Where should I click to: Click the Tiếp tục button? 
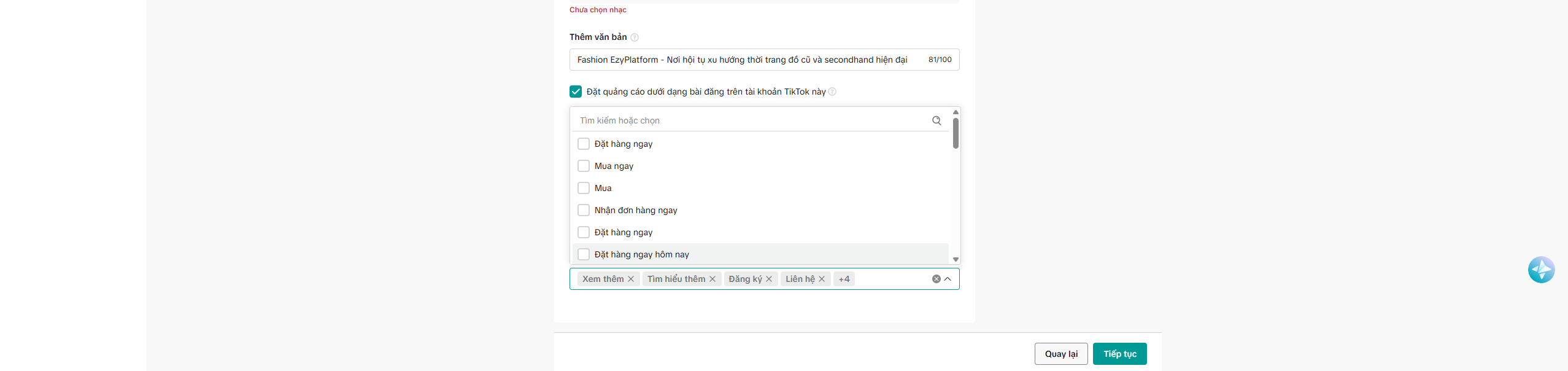1119,354
